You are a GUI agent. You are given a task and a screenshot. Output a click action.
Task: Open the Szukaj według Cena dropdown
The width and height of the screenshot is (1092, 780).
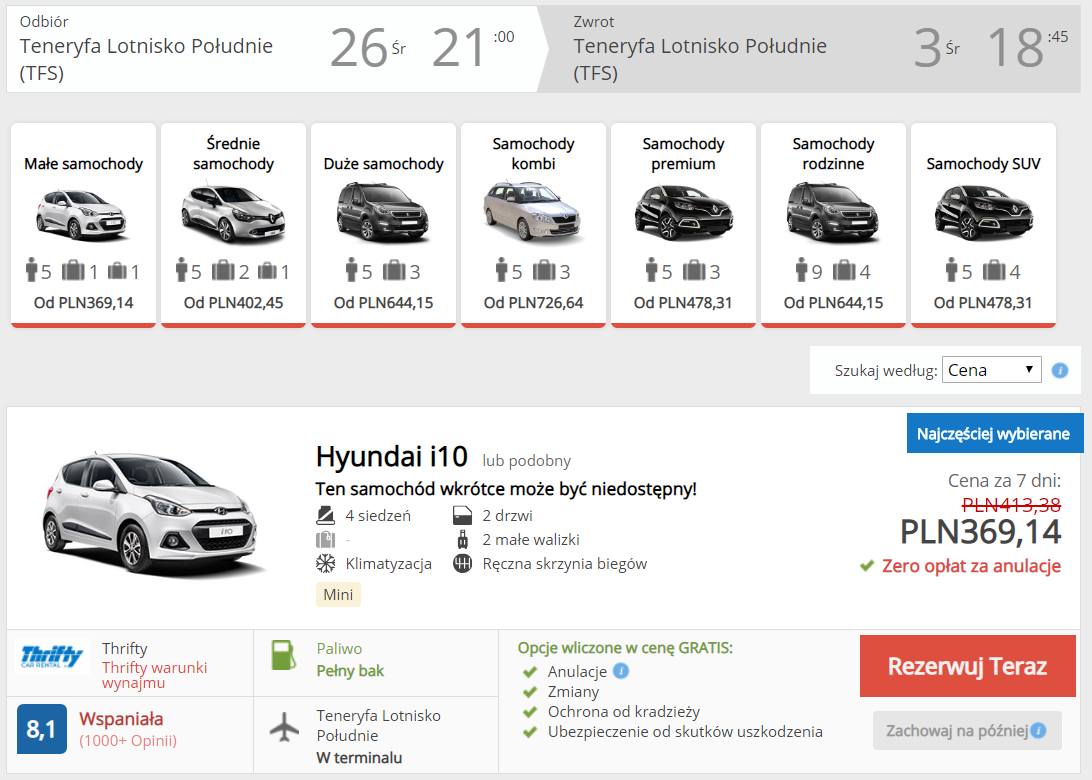pos(991,370)
